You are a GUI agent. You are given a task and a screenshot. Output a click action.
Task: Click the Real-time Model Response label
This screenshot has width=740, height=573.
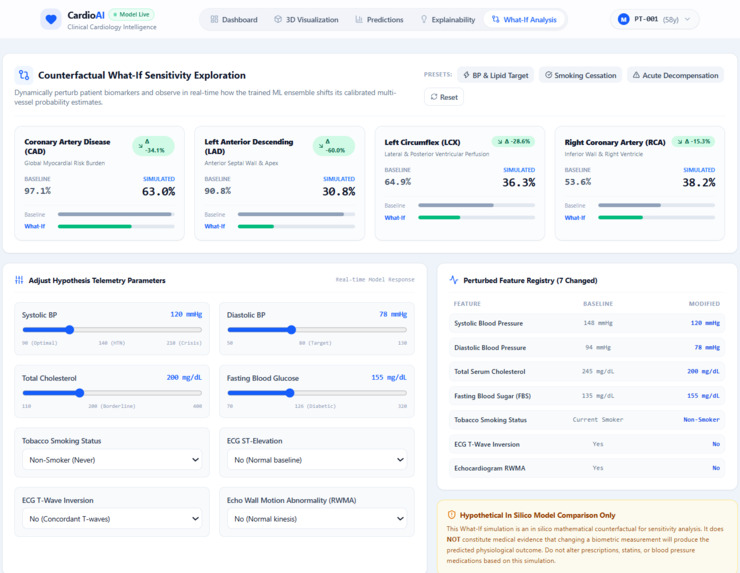pyautogui.click(x=375, y=279)
